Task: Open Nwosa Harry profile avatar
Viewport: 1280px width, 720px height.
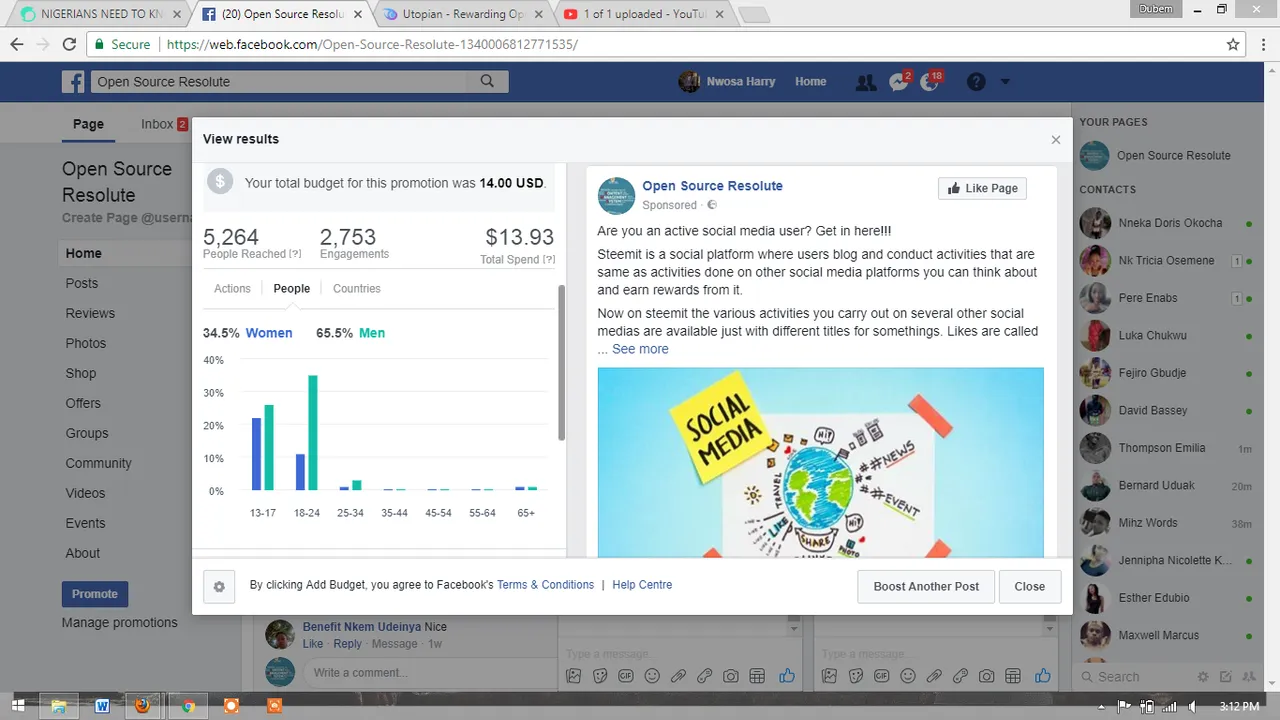Action: tap(689, 82)
